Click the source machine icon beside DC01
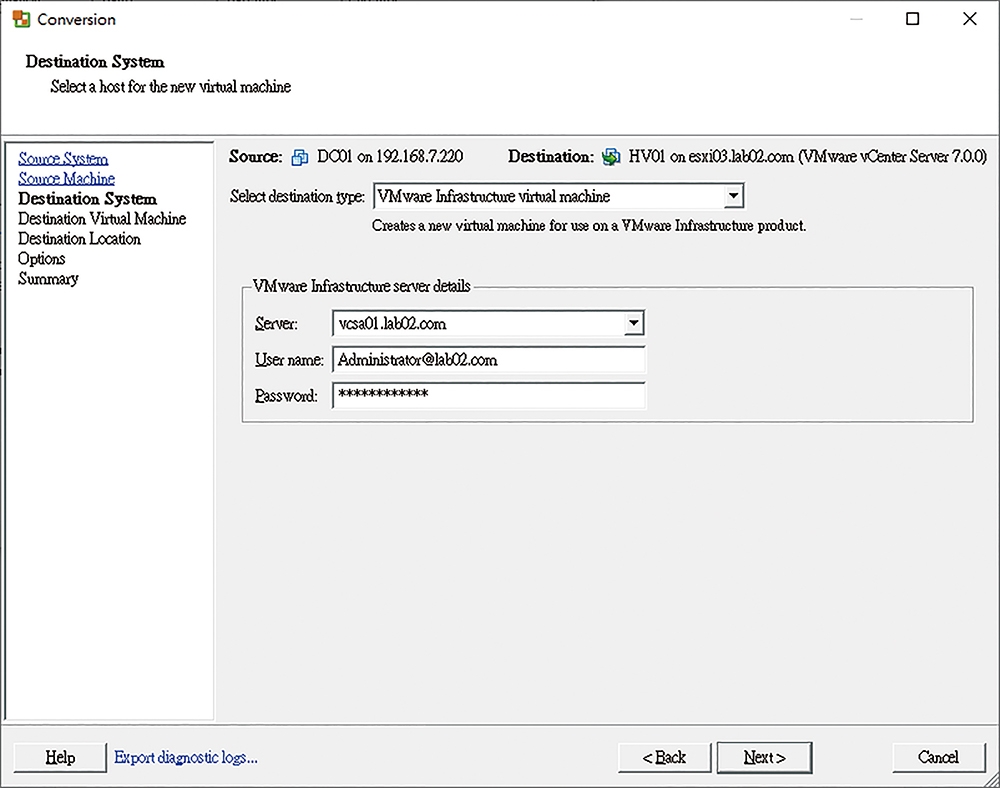 [x=300, y=157]
